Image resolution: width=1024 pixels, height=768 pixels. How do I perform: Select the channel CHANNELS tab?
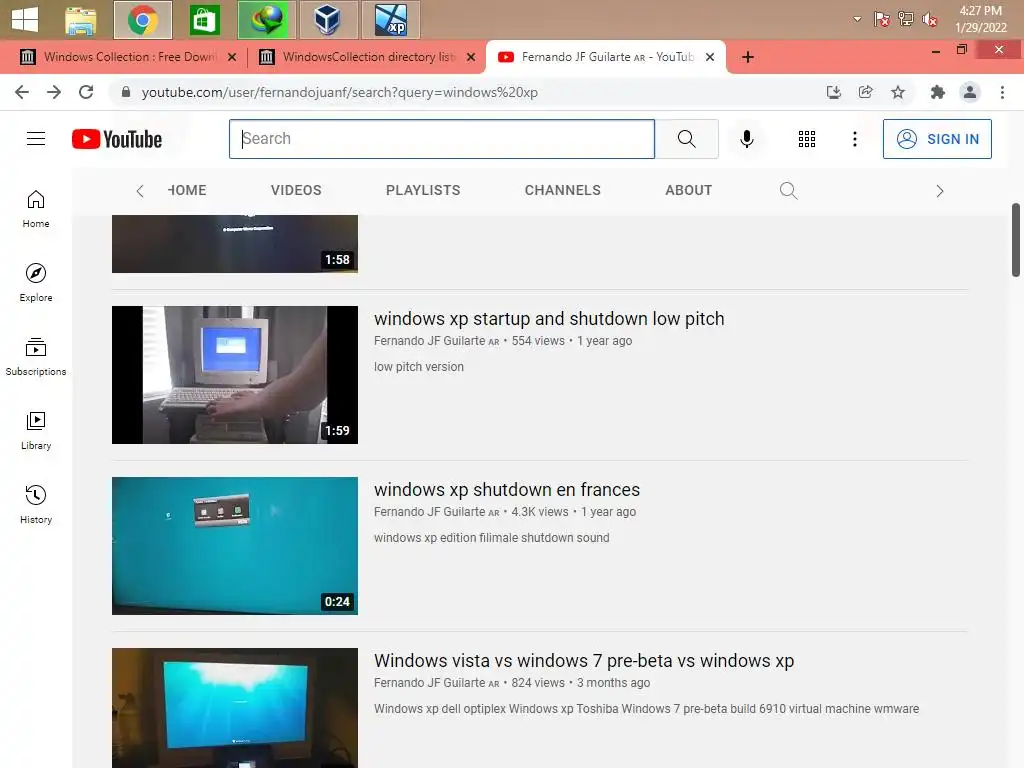pos(562,190)
